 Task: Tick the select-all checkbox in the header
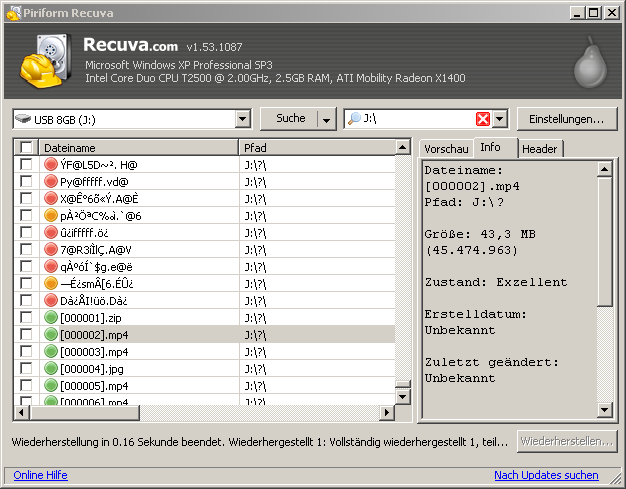click(x=26, y=147)
